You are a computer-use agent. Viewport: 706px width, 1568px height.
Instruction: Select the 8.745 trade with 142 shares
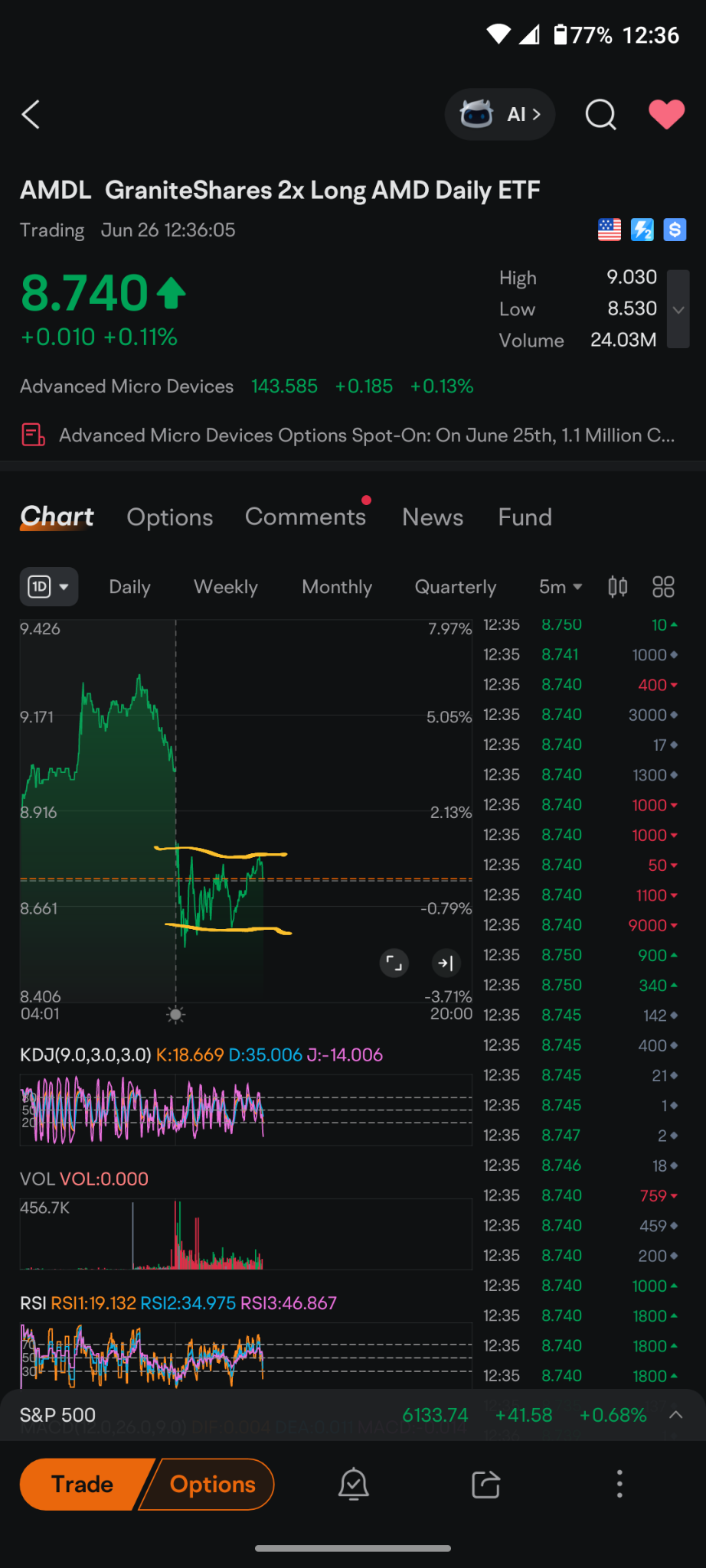point(581,1015)
